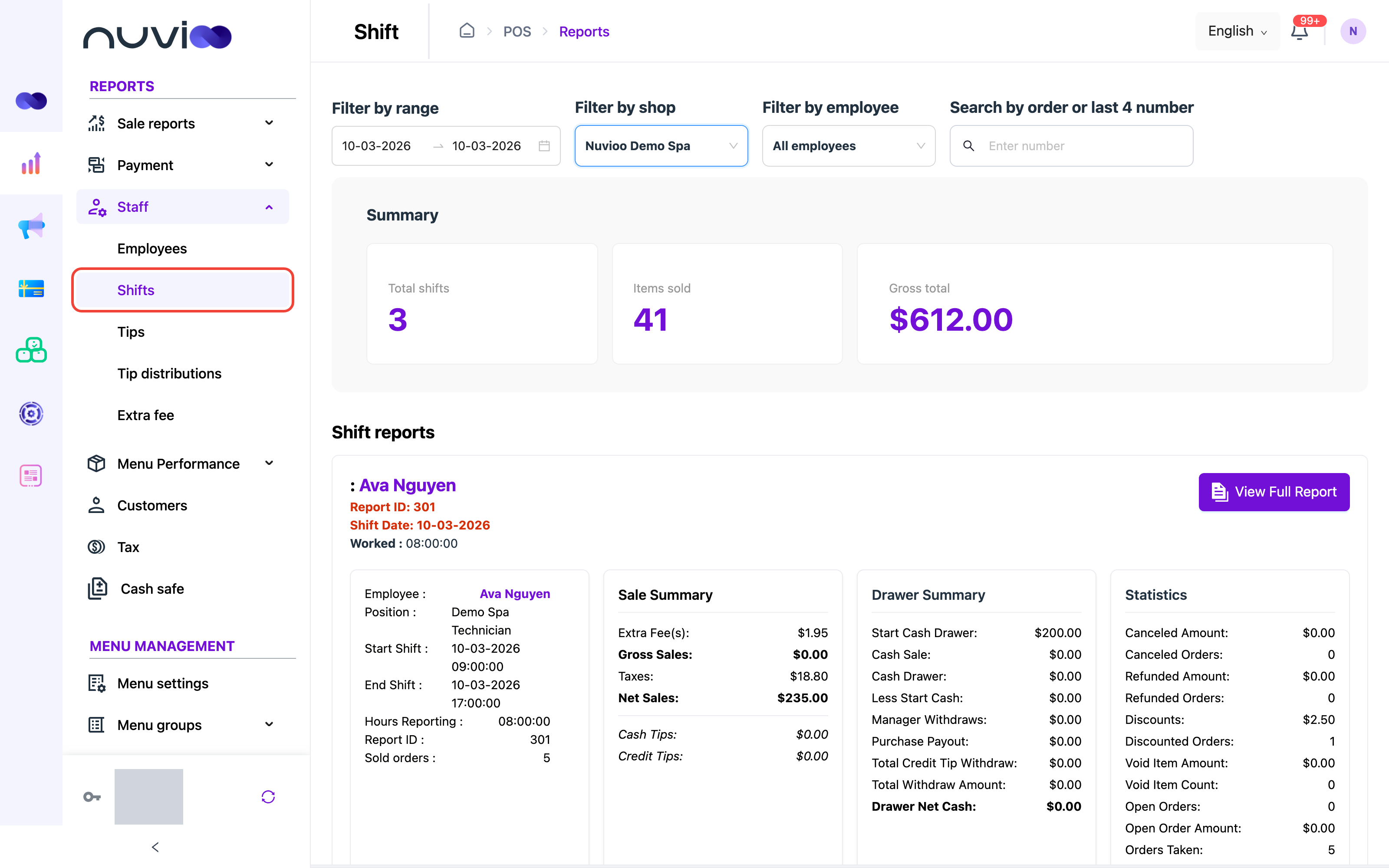The height and width of the screenshot is (868, 1389).
Task: Open the N user avatar menu
Action: (1353, 31)
